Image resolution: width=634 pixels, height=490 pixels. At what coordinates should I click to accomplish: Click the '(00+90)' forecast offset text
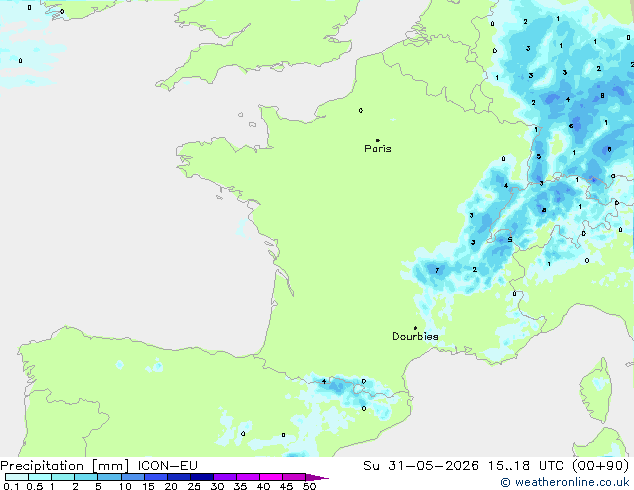pos(601,466)
